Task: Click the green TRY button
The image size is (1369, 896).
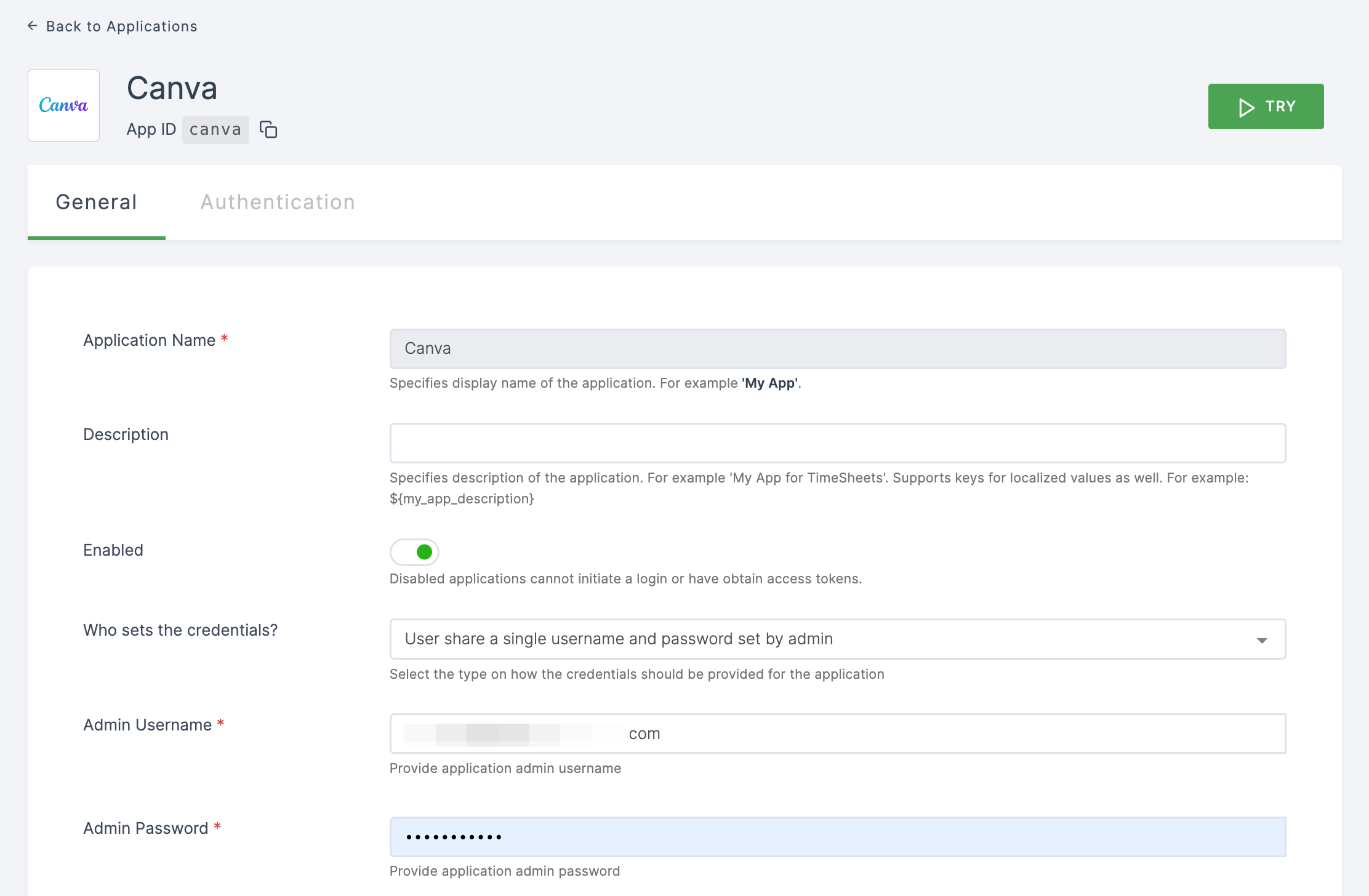Action: pos(1266,106)
